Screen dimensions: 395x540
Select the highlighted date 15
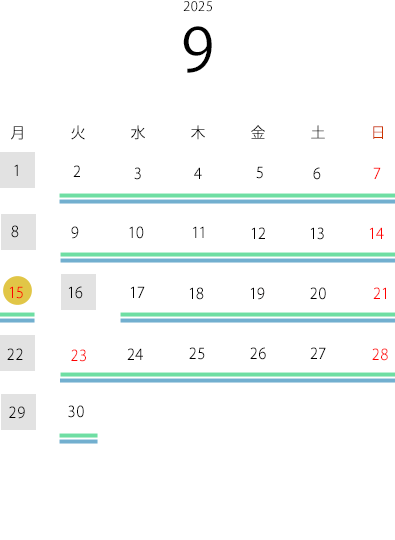click(x=18, y=291)
